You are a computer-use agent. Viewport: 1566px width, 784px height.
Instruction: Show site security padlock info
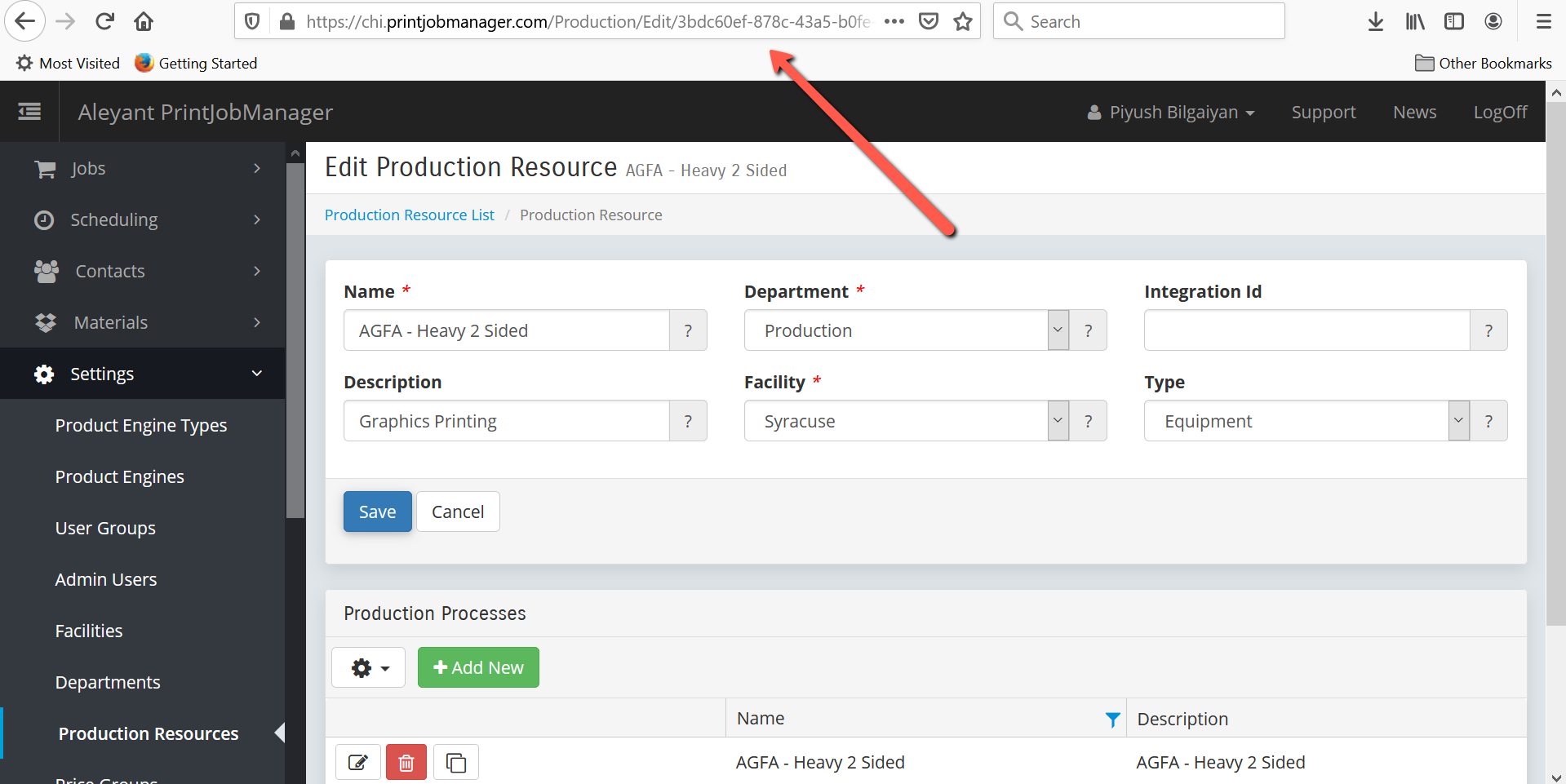pos(286,21)
